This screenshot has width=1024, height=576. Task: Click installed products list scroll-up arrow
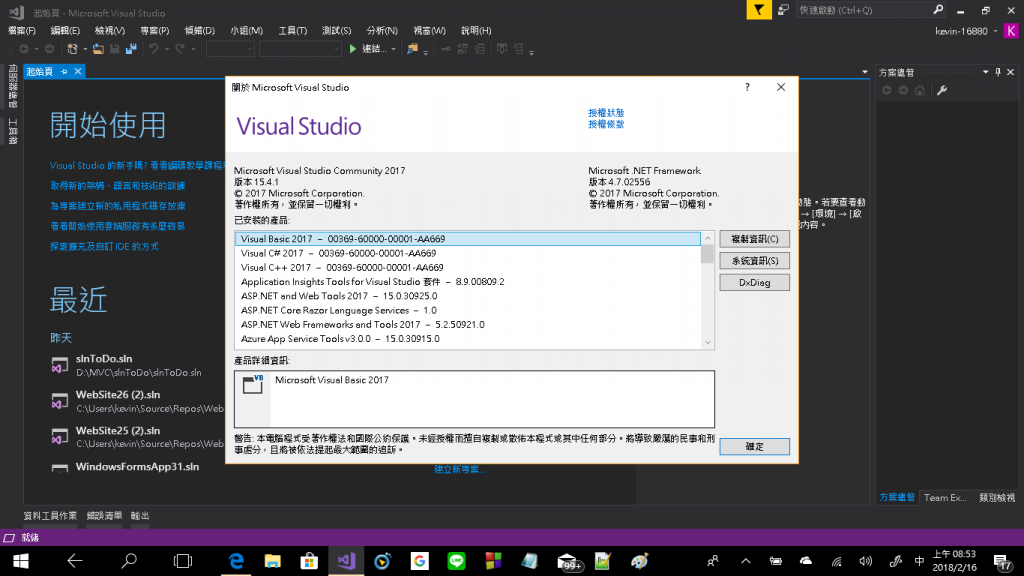click(707, 237)
